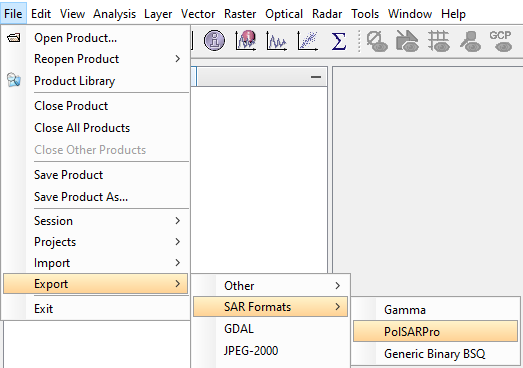Click the Product Library icon
523x368 pixels.
[14, 80]
